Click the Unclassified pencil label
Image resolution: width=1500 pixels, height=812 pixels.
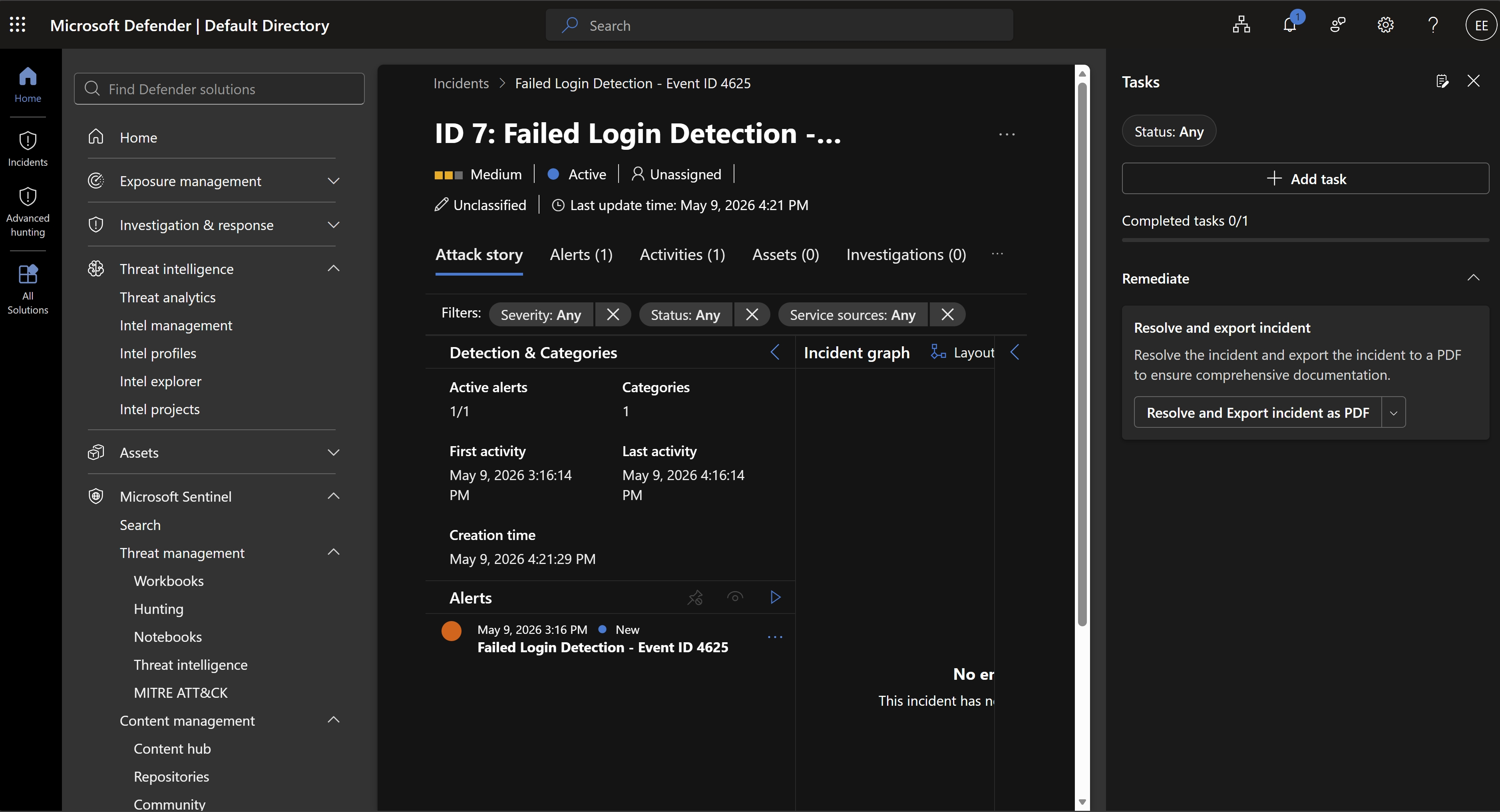[x=480, y=205]
